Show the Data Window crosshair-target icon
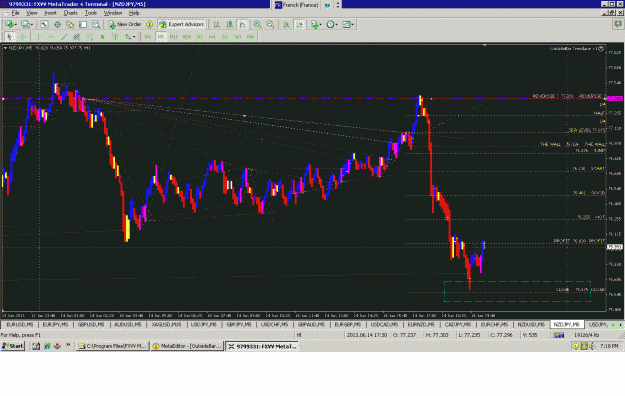This screenshot has height=396, width=625. [x=57, y=24]
